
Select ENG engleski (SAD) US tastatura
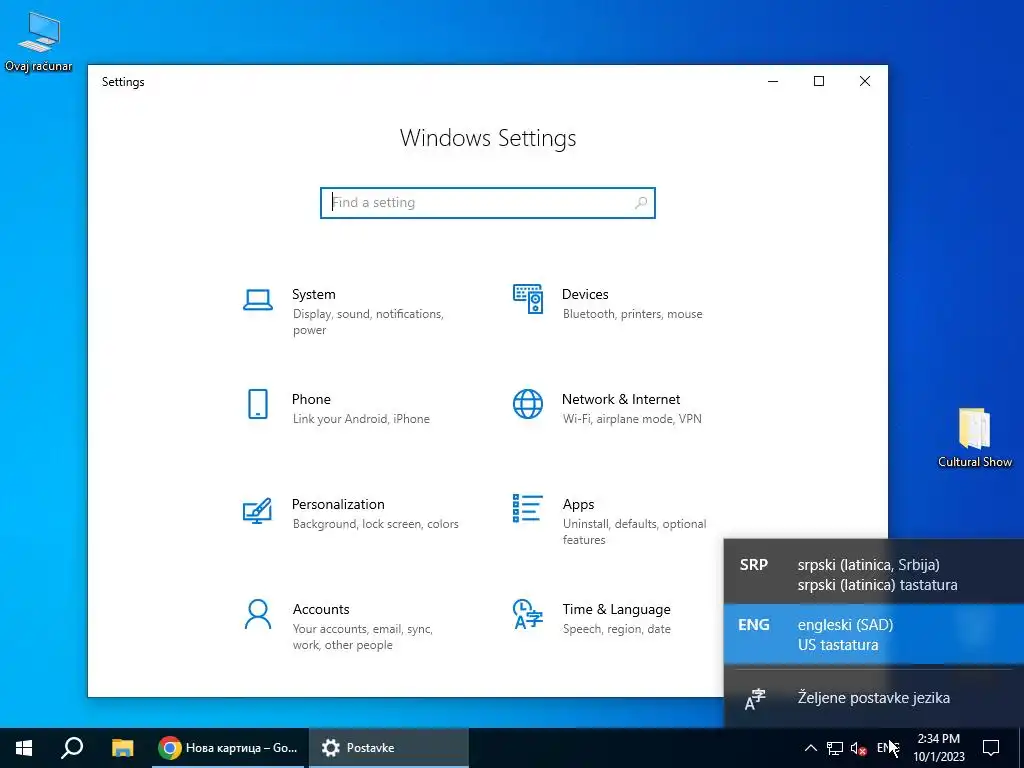pos(874,634)
